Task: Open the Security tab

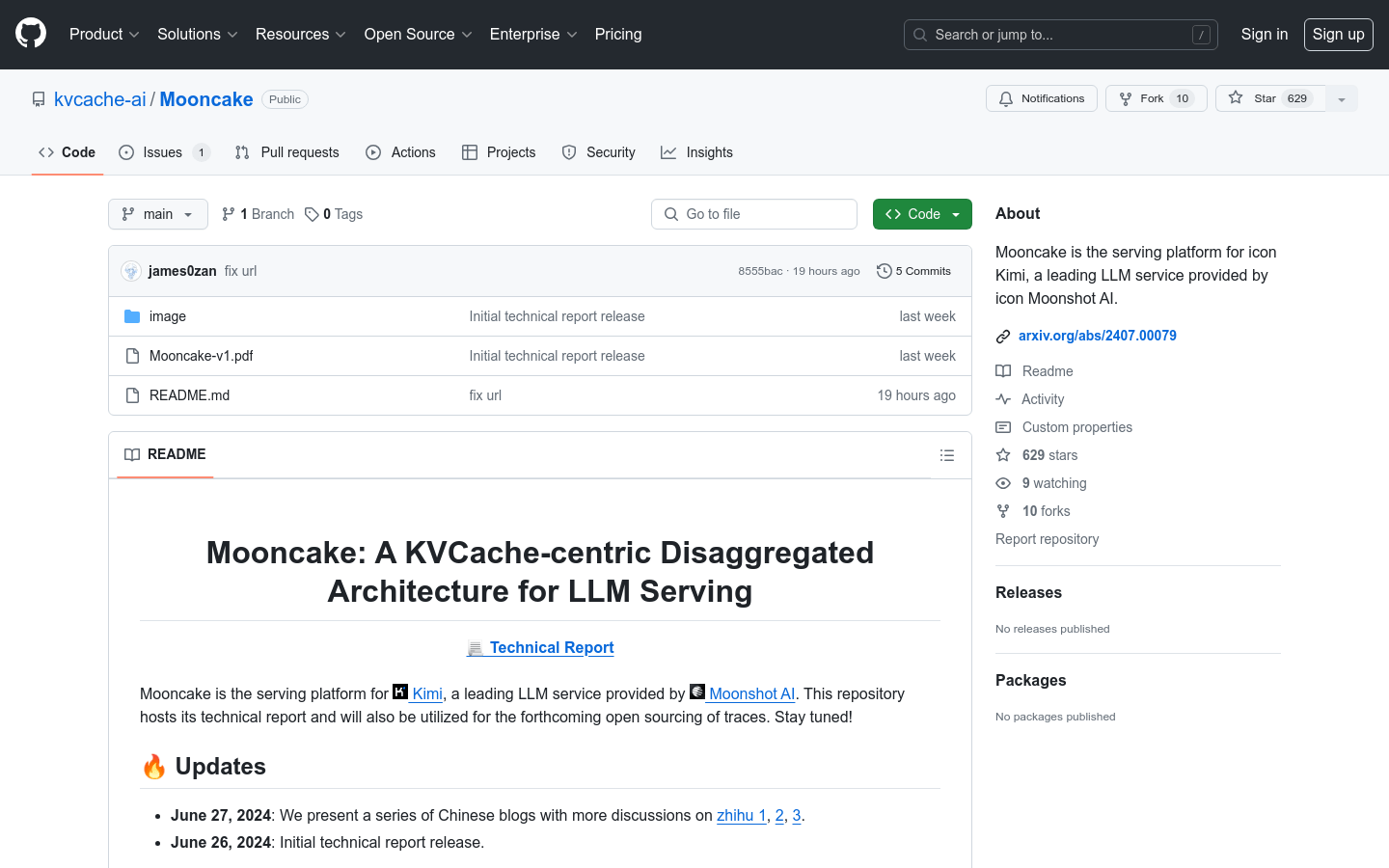Action: click(x=598, y=152)
